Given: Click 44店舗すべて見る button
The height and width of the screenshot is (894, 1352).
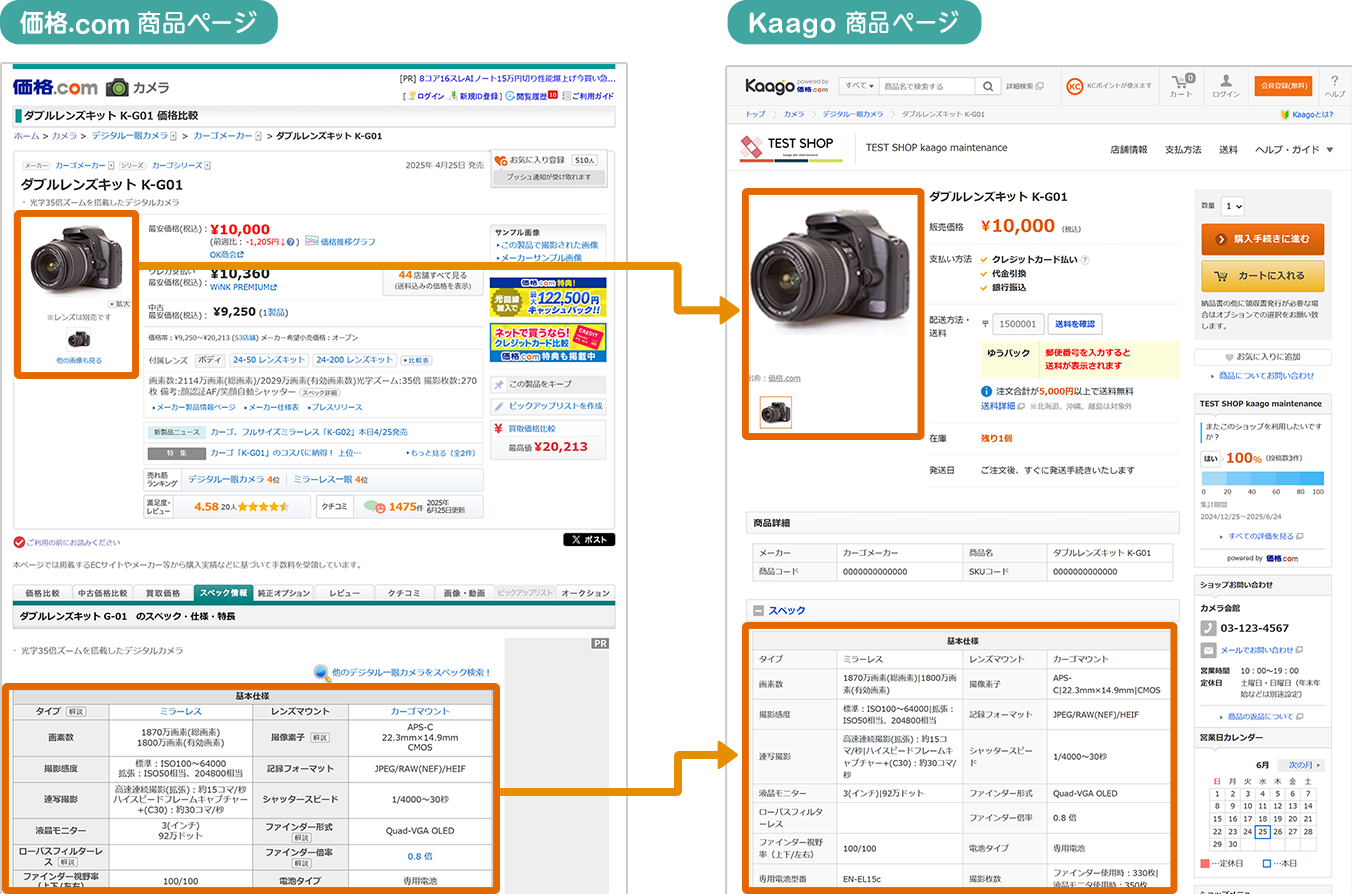Looking at the screenshot, I should pos(433,280).
